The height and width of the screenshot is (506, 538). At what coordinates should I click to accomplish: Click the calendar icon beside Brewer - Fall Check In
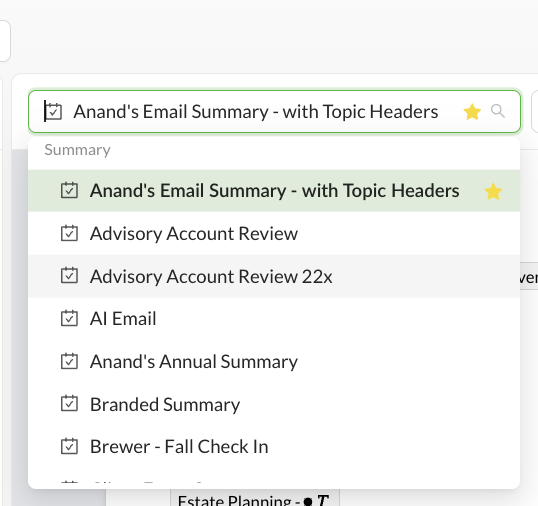[x=69, y=446]
